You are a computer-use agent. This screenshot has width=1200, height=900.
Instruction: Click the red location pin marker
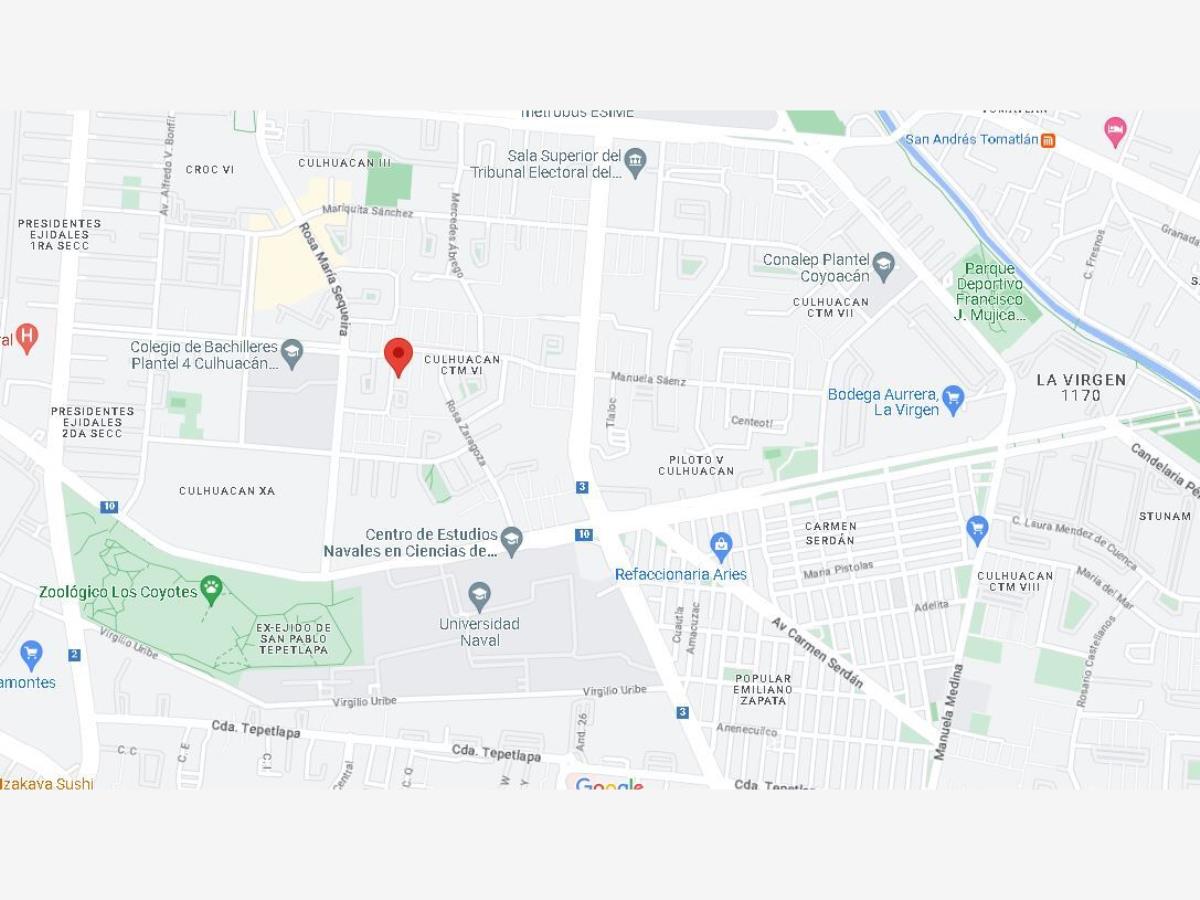[x=399, y=357]
